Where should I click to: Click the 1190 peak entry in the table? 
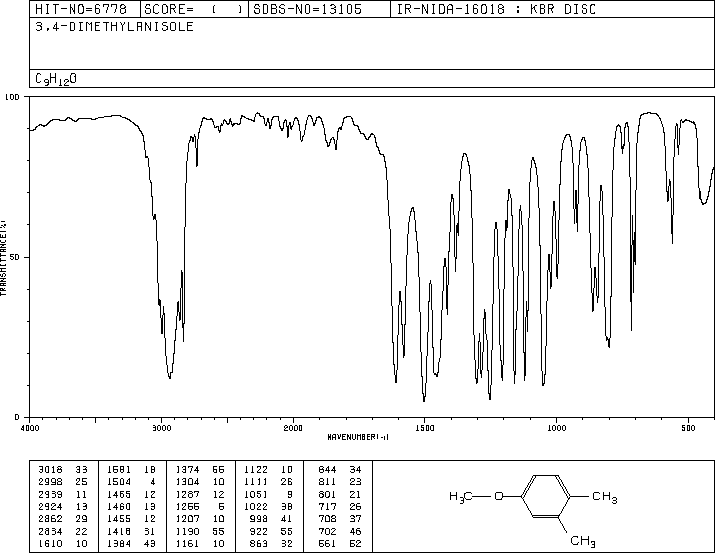[200, 532]
